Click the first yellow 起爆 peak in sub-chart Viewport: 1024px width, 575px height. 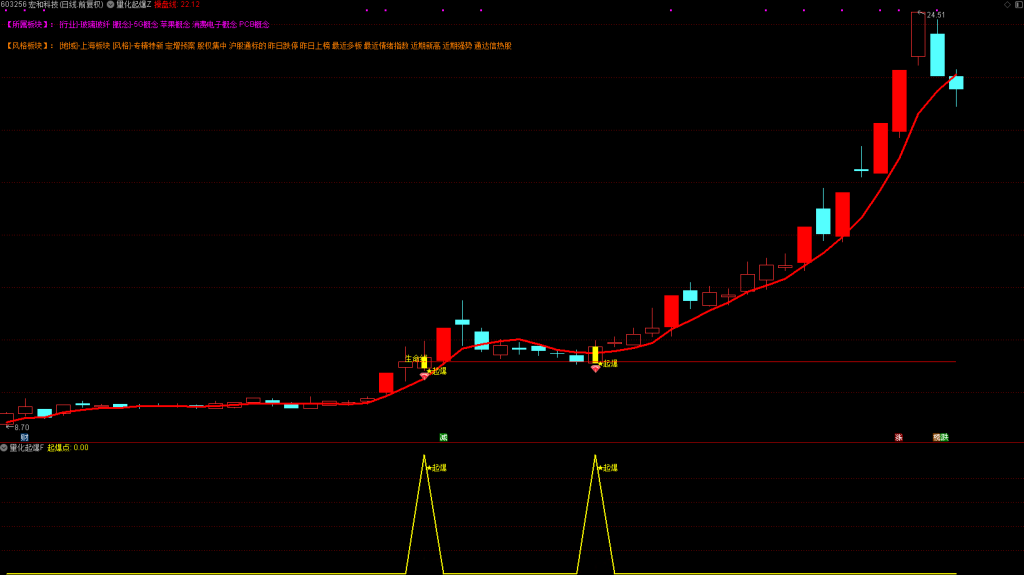point(425,458)
